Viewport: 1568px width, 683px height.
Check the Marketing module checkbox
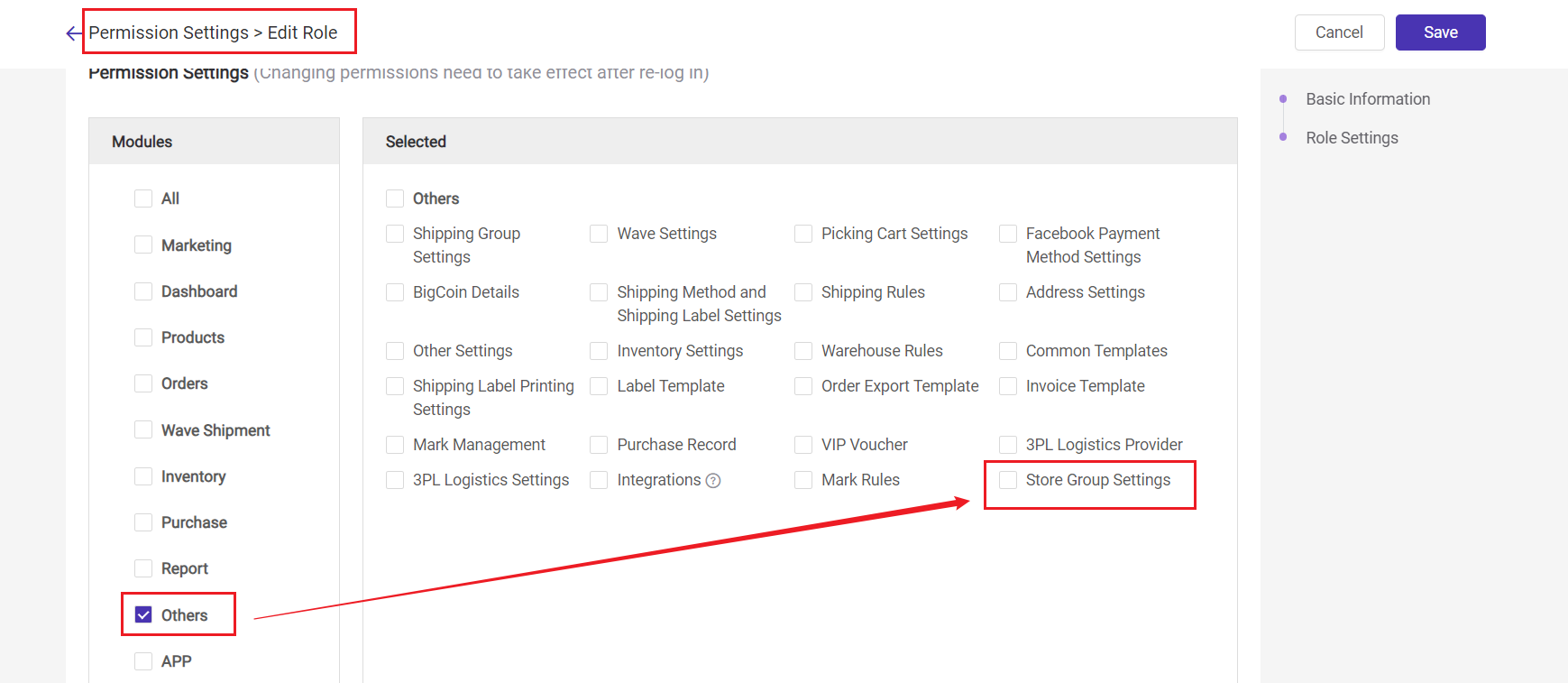[143, 245]
